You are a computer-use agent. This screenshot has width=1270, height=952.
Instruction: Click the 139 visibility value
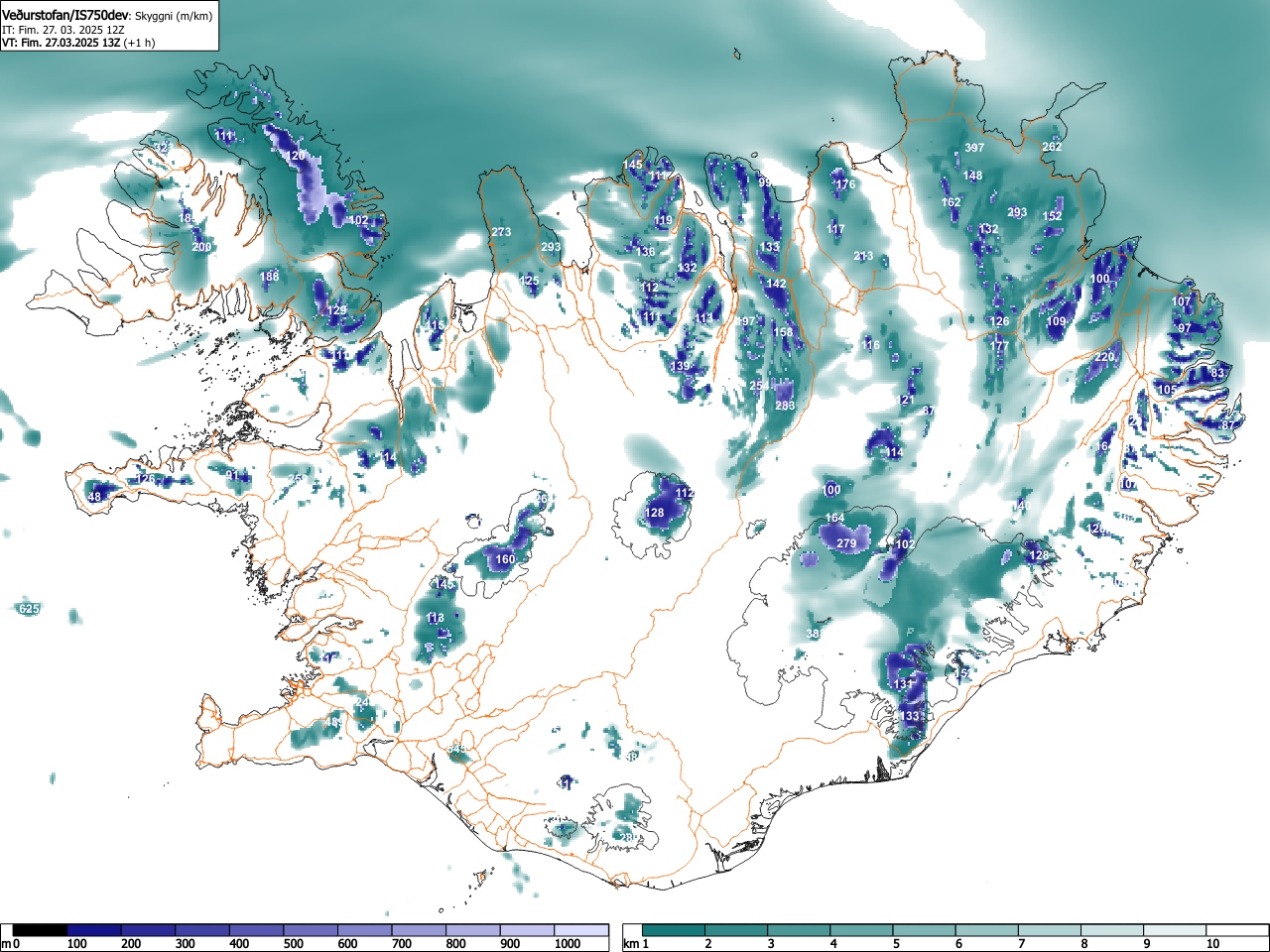680,367
